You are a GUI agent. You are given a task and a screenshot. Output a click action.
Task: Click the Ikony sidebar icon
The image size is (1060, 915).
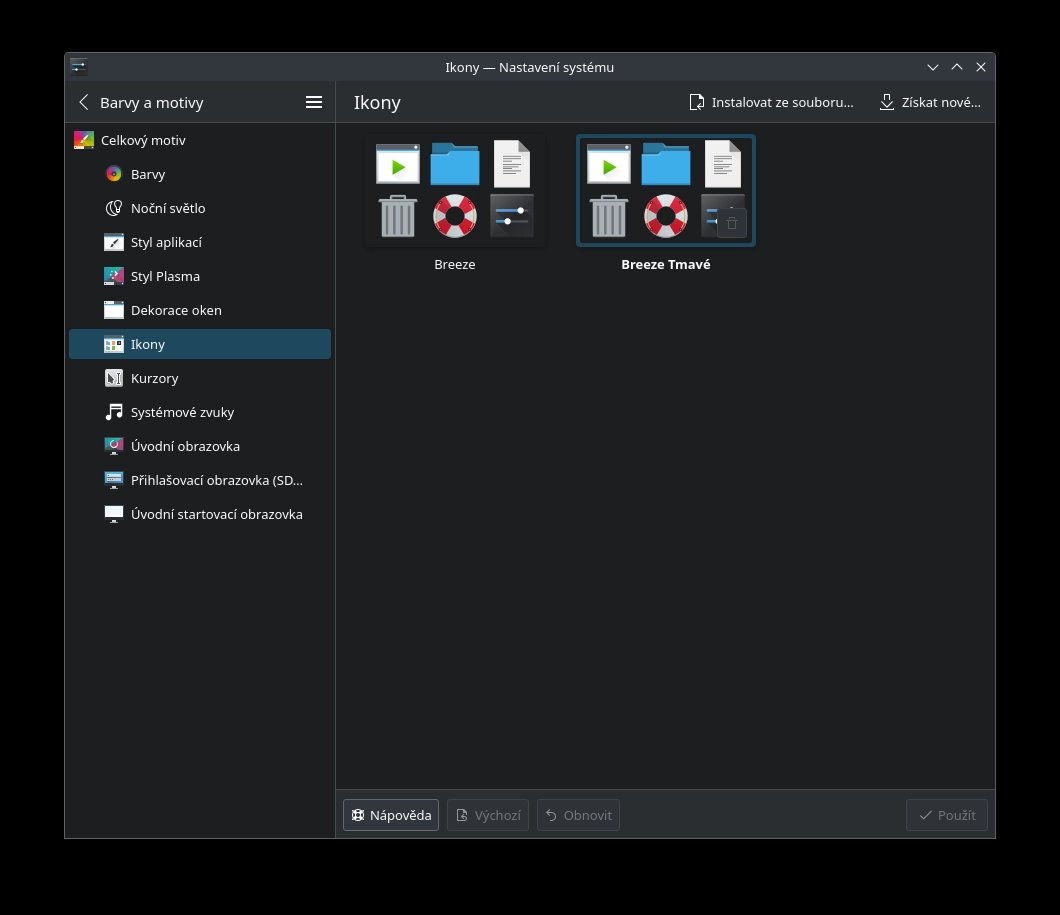[114, 344]
